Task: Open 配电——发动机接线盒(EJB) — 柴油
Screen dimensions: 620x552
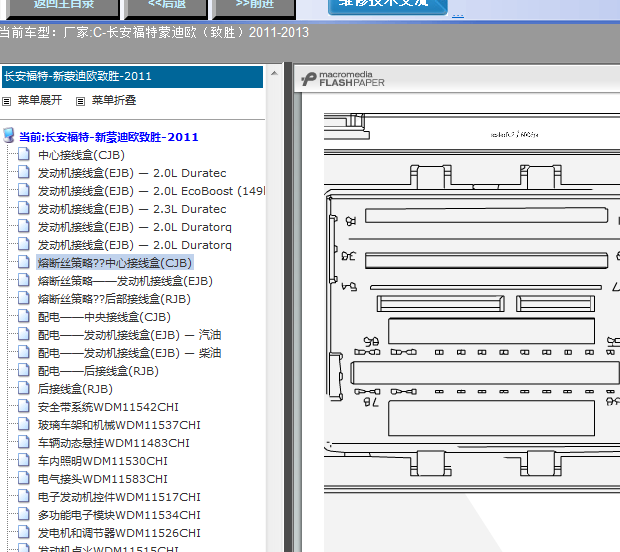Action: click(129, 353)
